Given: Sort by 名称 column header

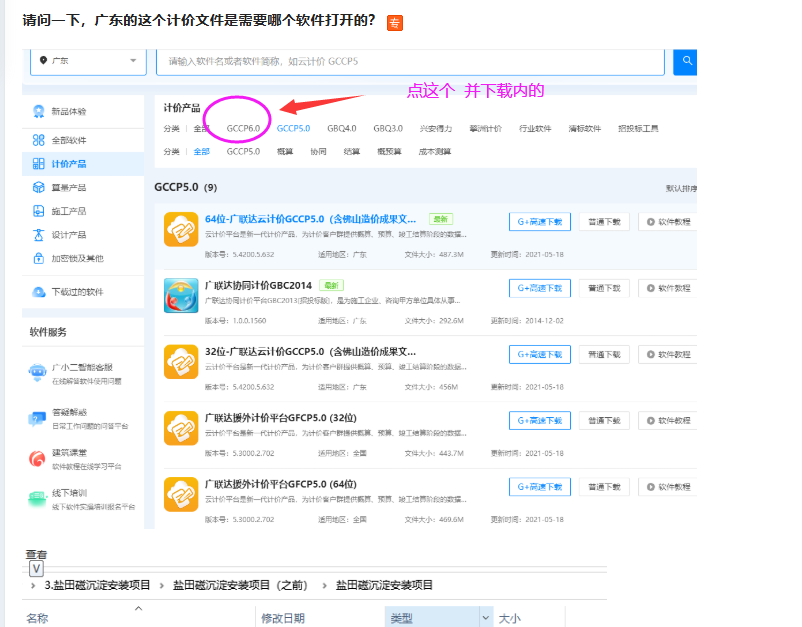Looking at the screenshot, I should [37, 618].
